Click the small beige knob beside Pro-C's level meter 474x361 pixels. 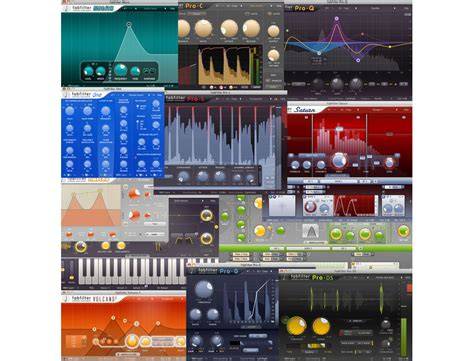point(273,55)
